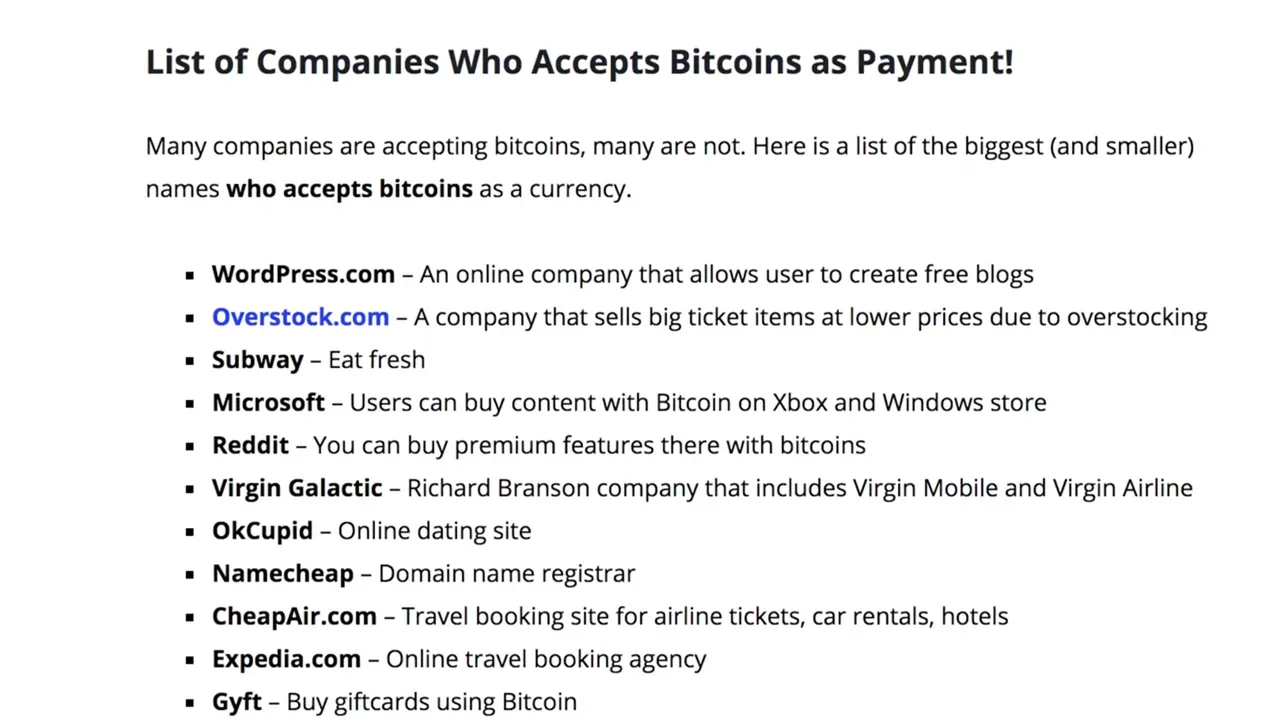Click the bullet beside Gyft
The image size is (1280, 720).
pyautogui.click(x=190, y=703)
